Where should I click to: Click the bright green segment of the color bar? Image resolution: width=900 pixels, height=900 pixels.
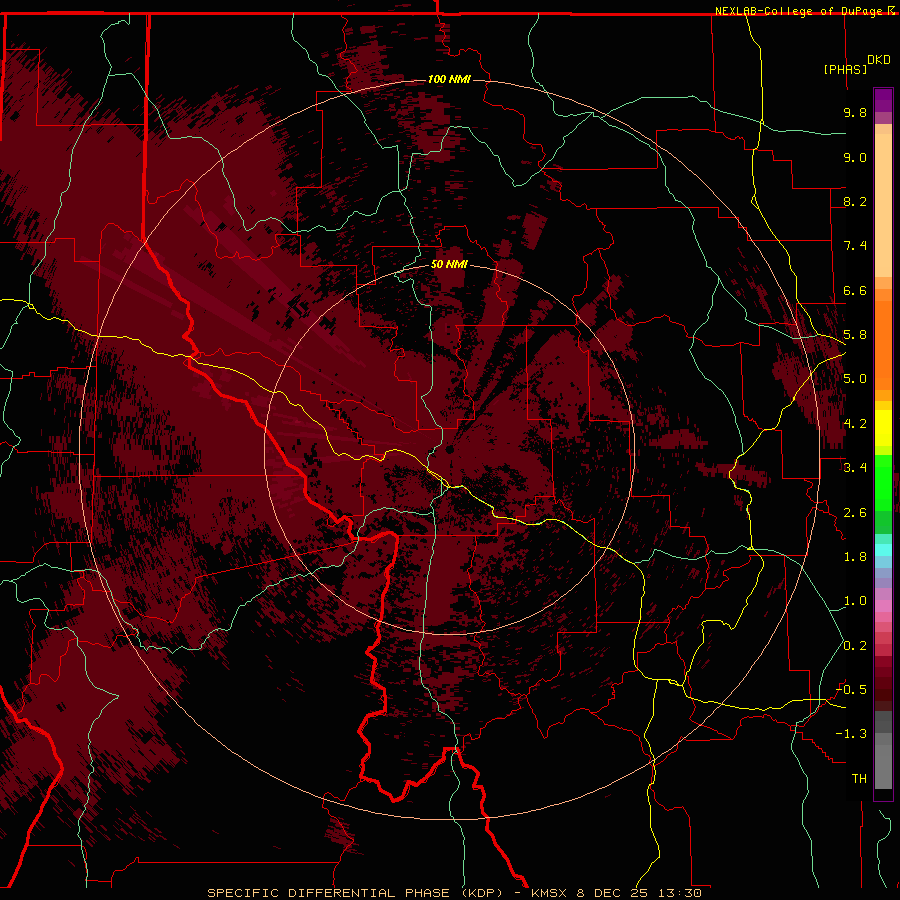tap(883, 482)
